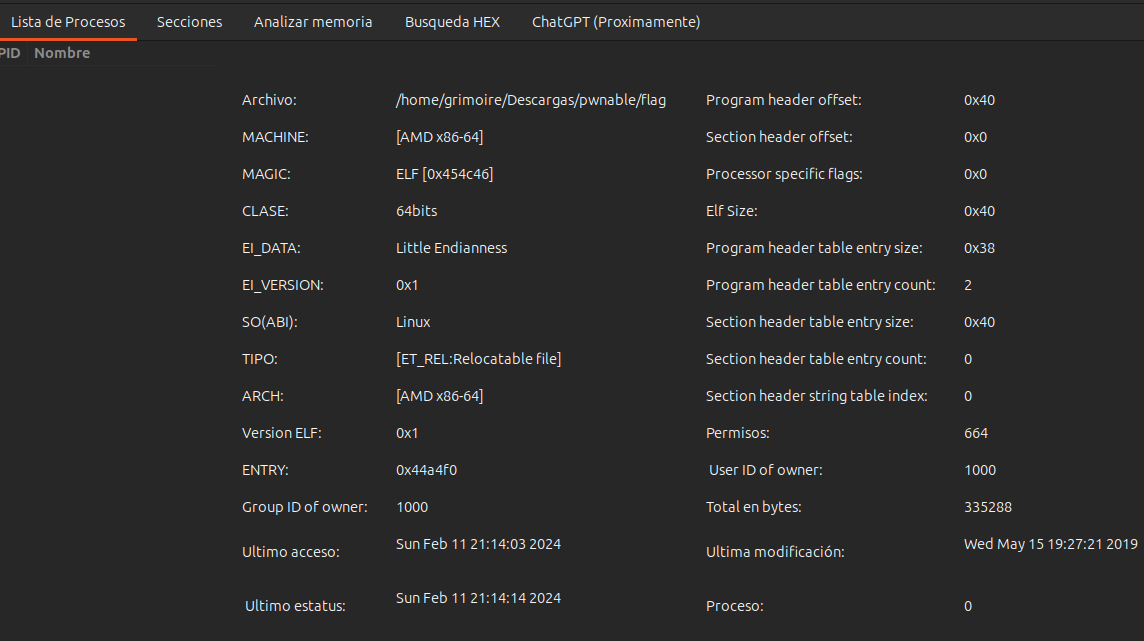
Task: Click the SO(ABI) value Linux
Action: tap(413, 322)
